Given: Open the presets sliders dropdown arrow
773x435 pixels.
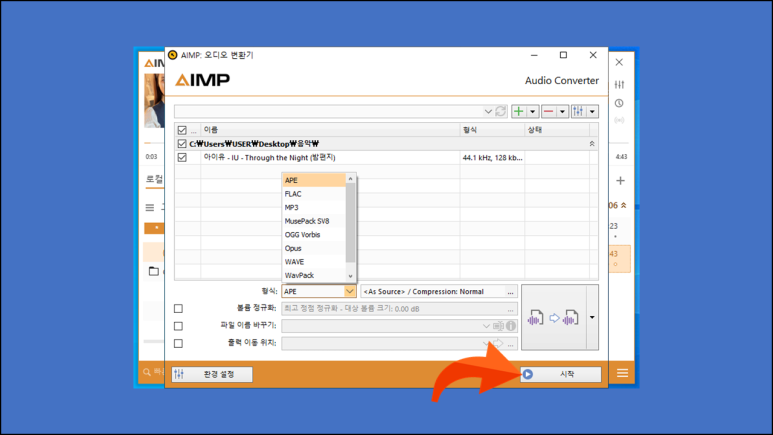Looking at the screenshot, I should (592, 111).
